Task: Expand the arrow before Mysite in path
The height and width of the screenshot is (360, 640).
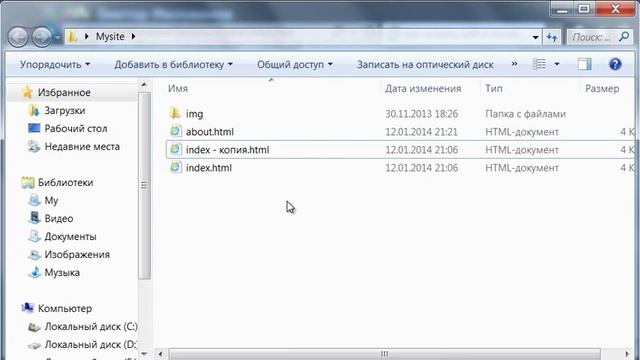Action: tap(87, 37)
